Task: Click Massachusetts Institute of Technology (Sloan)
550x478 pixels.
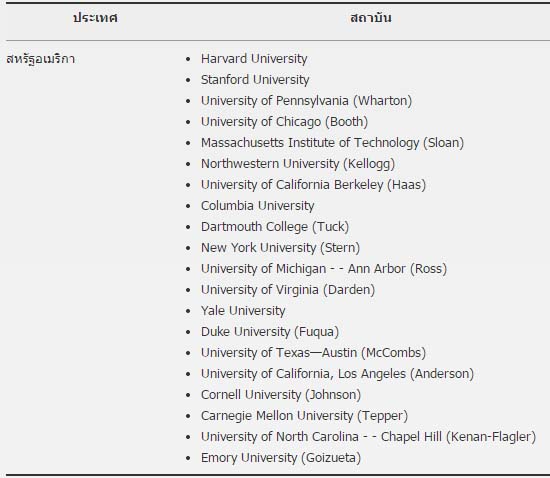Action: pyautogui.click(x=332, y=143)
